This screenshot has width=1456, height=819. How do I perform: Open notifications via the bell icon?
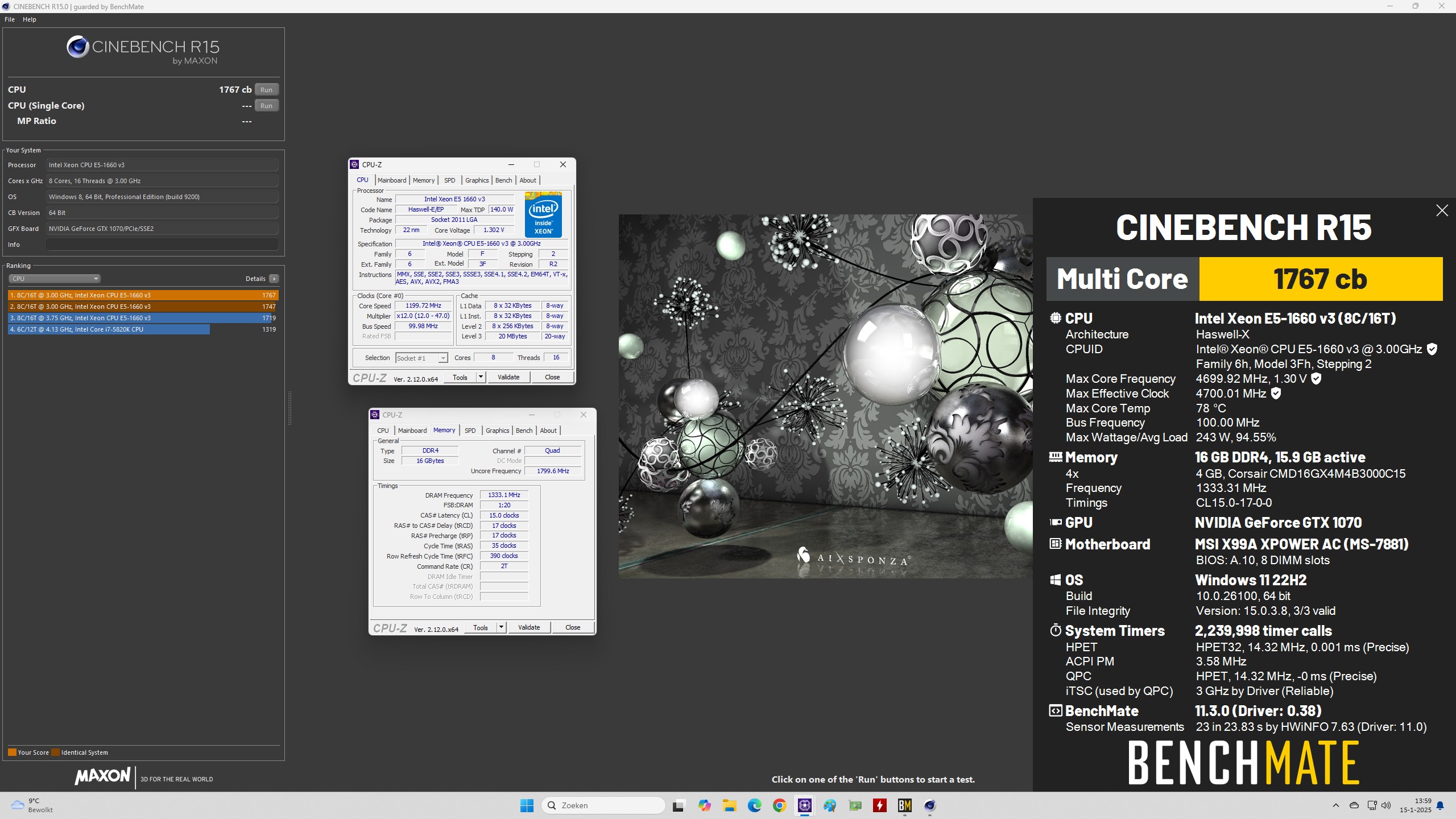[x=1440, y=805]
